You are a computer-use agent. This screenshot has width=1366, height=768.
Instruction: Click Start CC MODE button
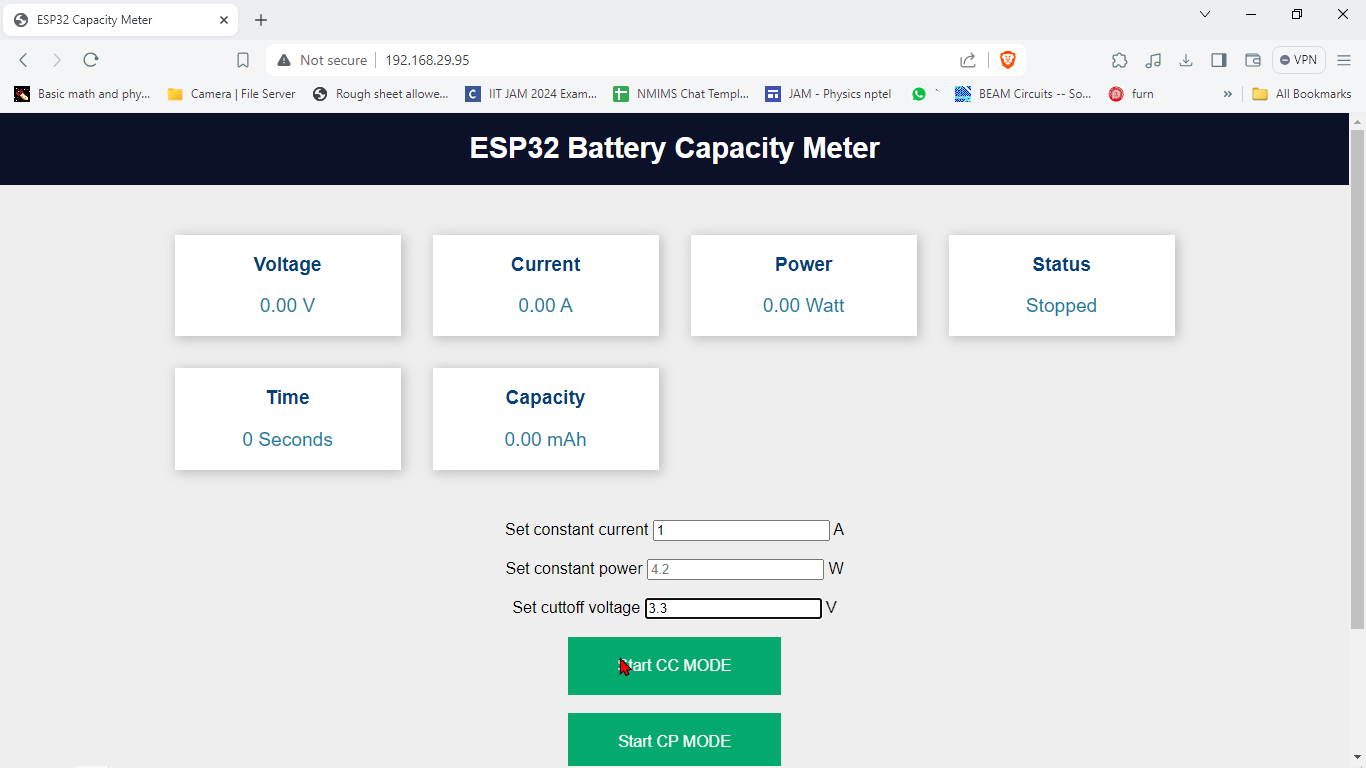(x=674, y=666)
